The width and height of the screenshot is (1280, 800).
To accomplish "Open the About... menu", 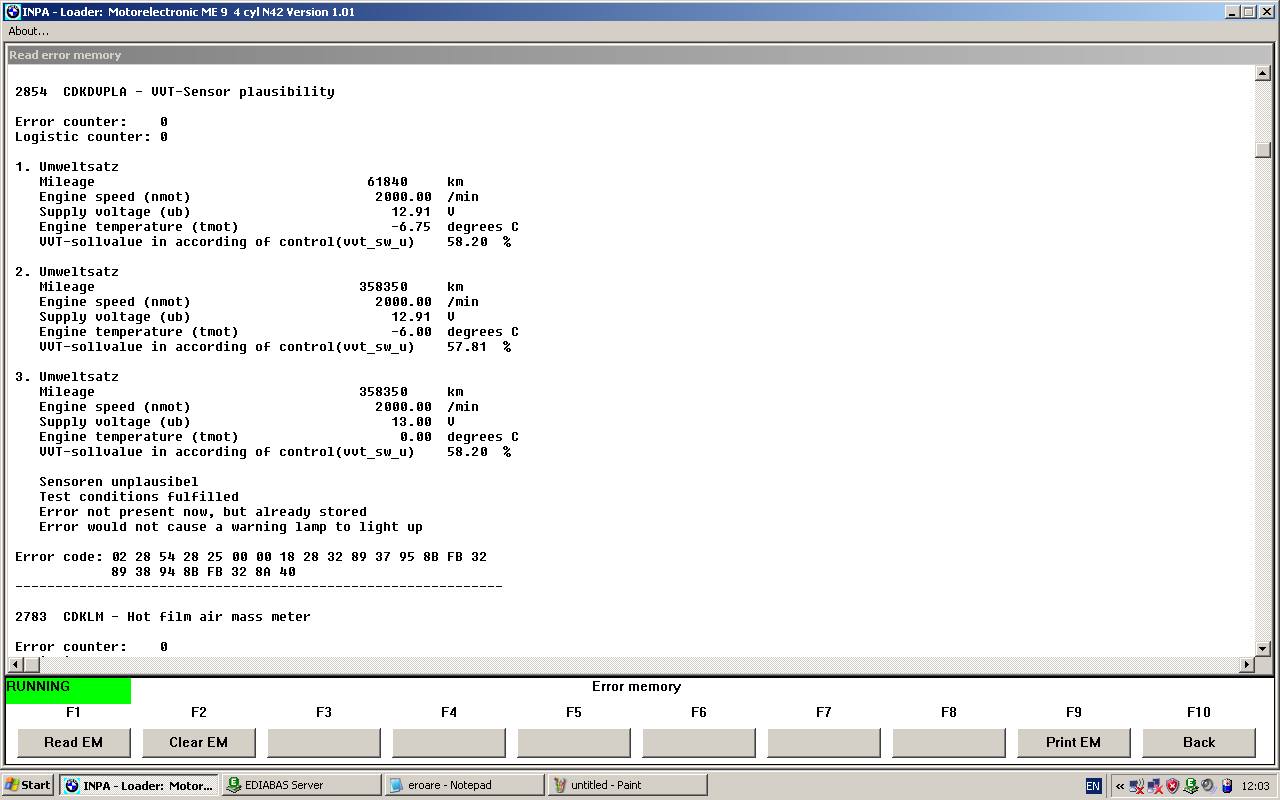I will coord(28,31).
